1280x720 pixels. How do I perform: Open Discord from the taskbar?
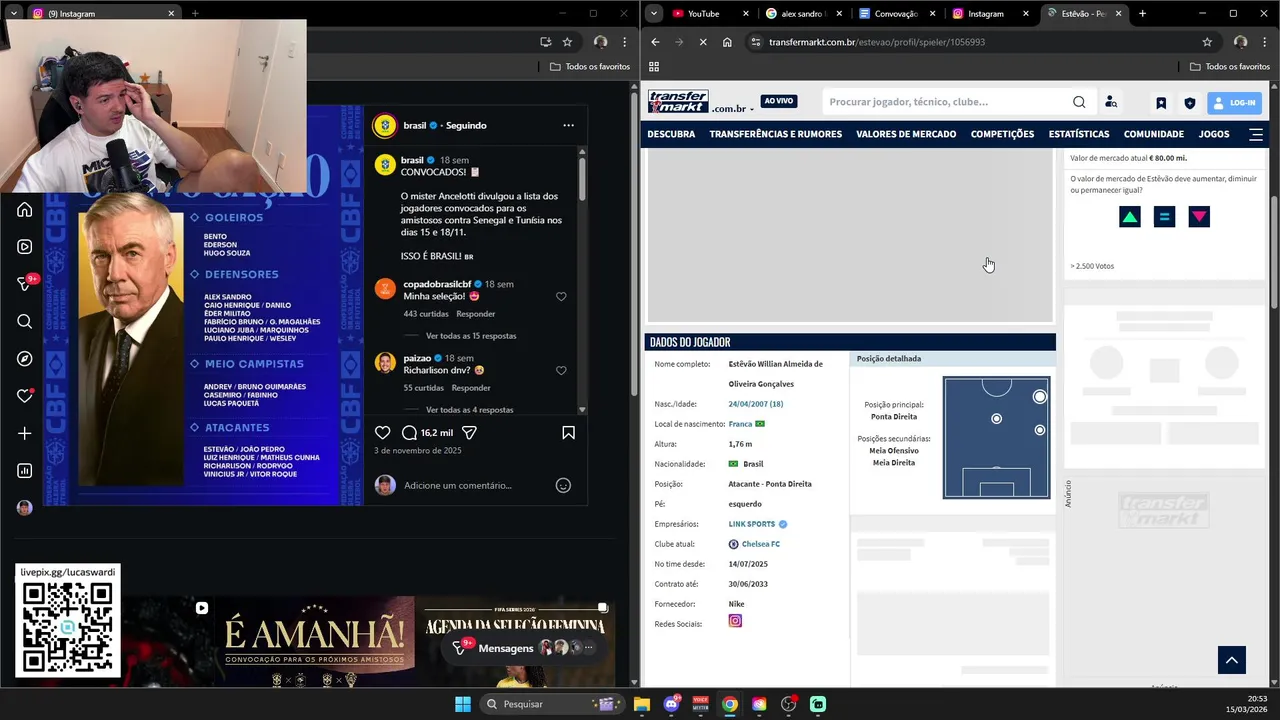click(x=671, y=704)
